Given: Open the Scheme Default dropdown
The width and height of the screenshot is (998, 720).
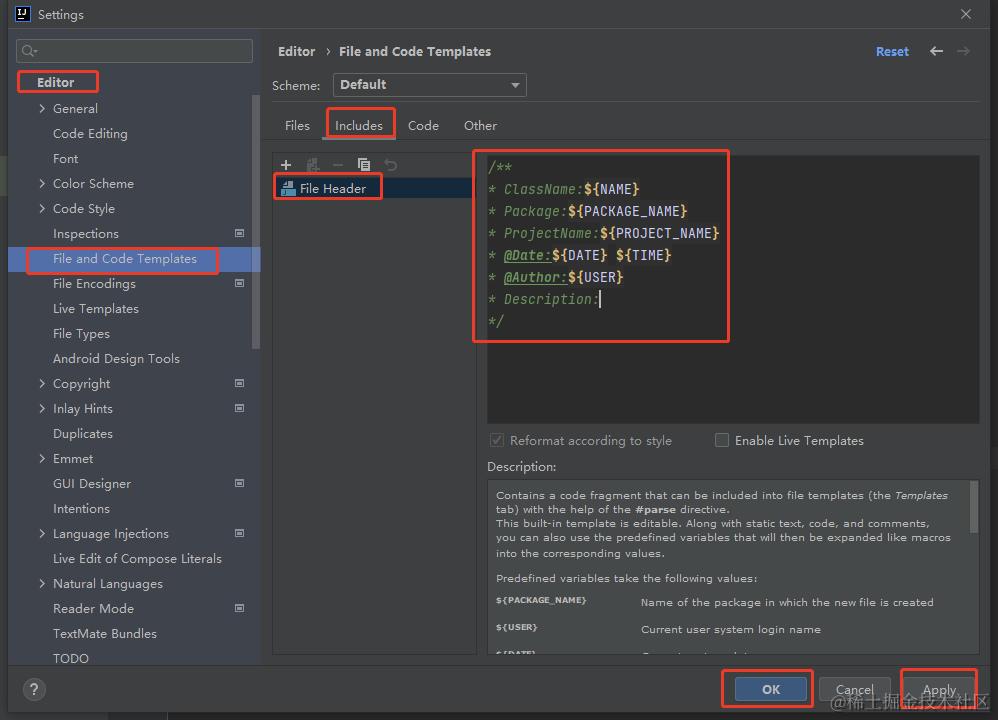Looking at the screenshot, I should (430, 85).
